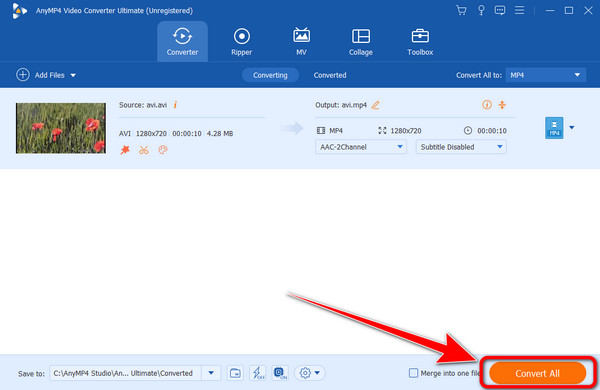Rename output file with pencil icon
The image size is (600, 390).
pos(375,104)
